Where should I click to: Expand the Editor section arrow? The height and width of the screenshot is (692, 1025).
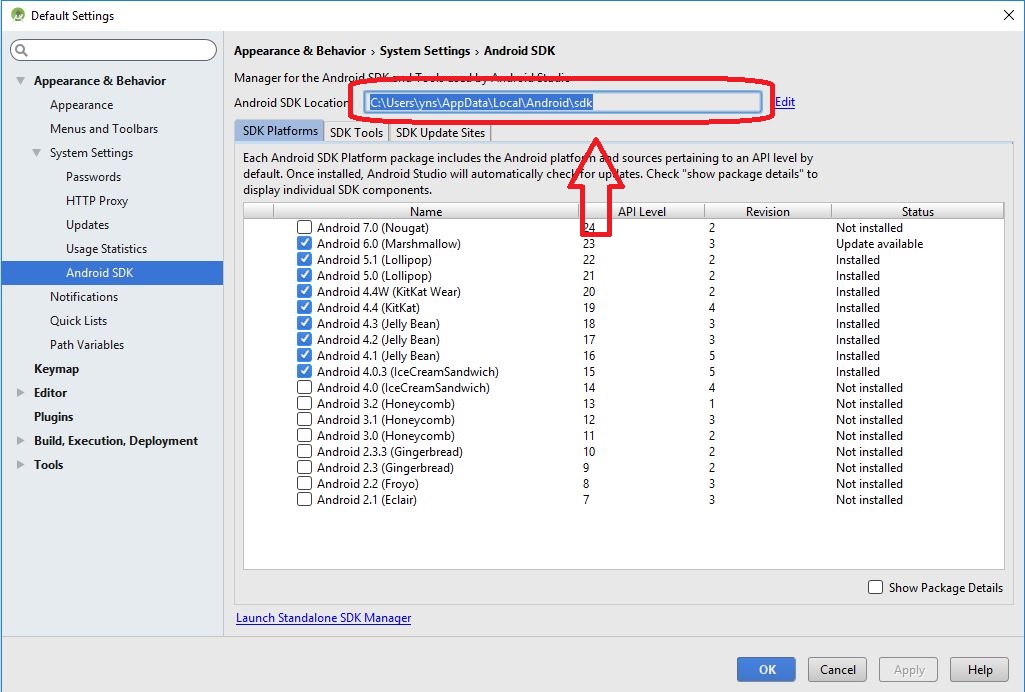tap(20, 393)
